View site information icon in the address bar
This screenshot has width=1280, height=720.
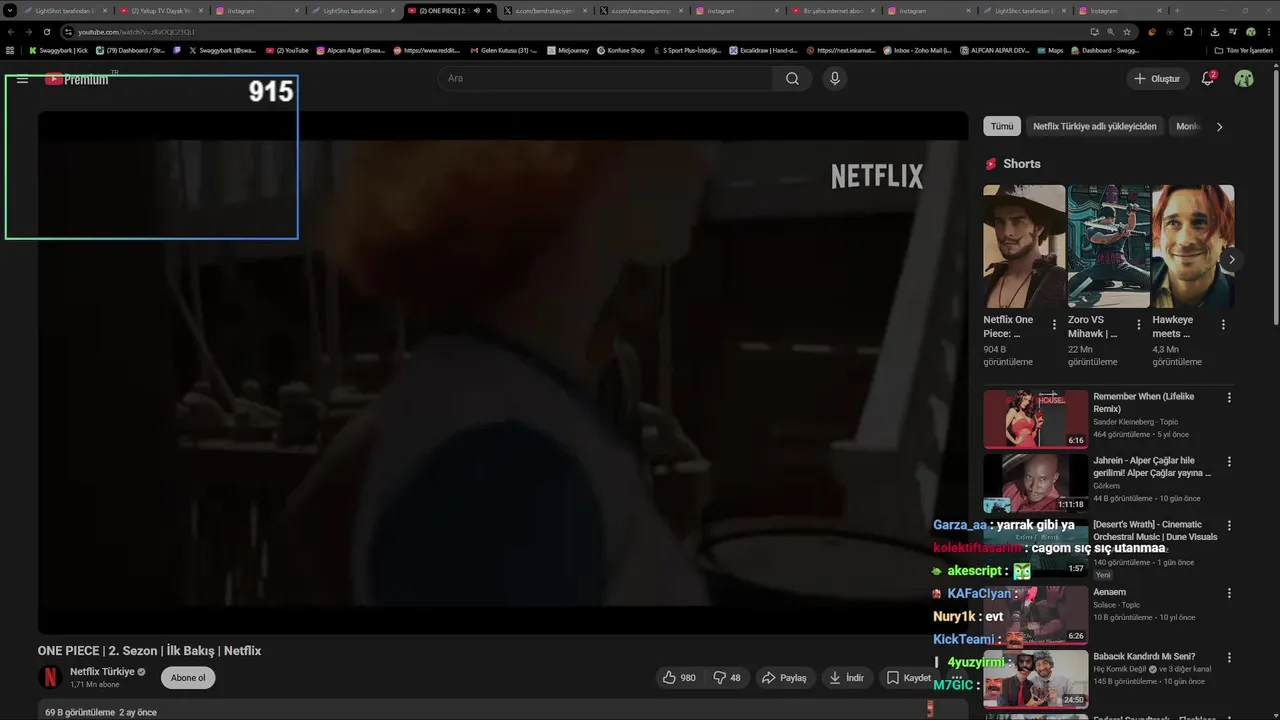point(68,32)
